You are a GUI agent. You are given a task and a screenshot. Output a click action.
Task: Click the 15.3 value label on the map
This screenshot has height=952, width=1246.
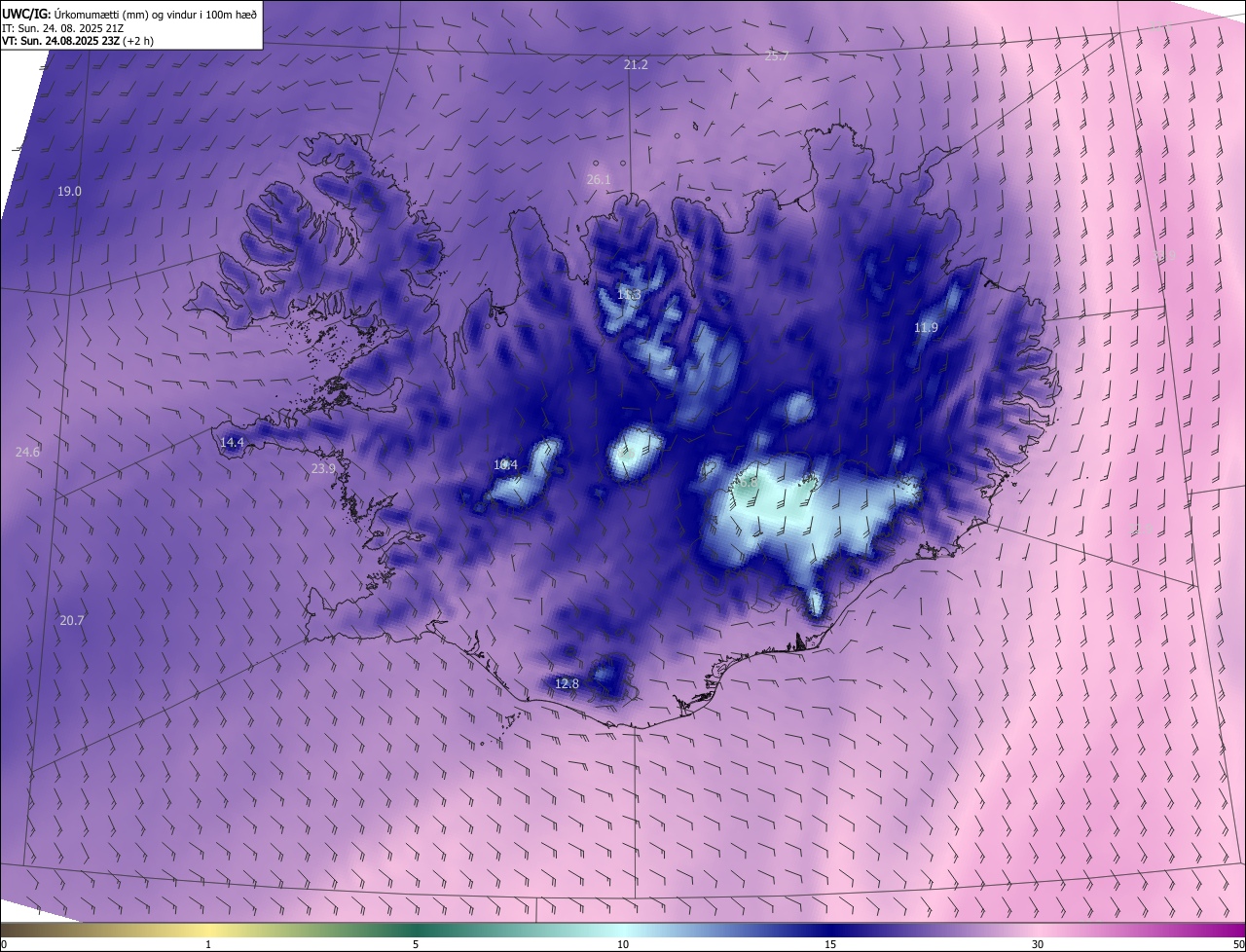629,295
